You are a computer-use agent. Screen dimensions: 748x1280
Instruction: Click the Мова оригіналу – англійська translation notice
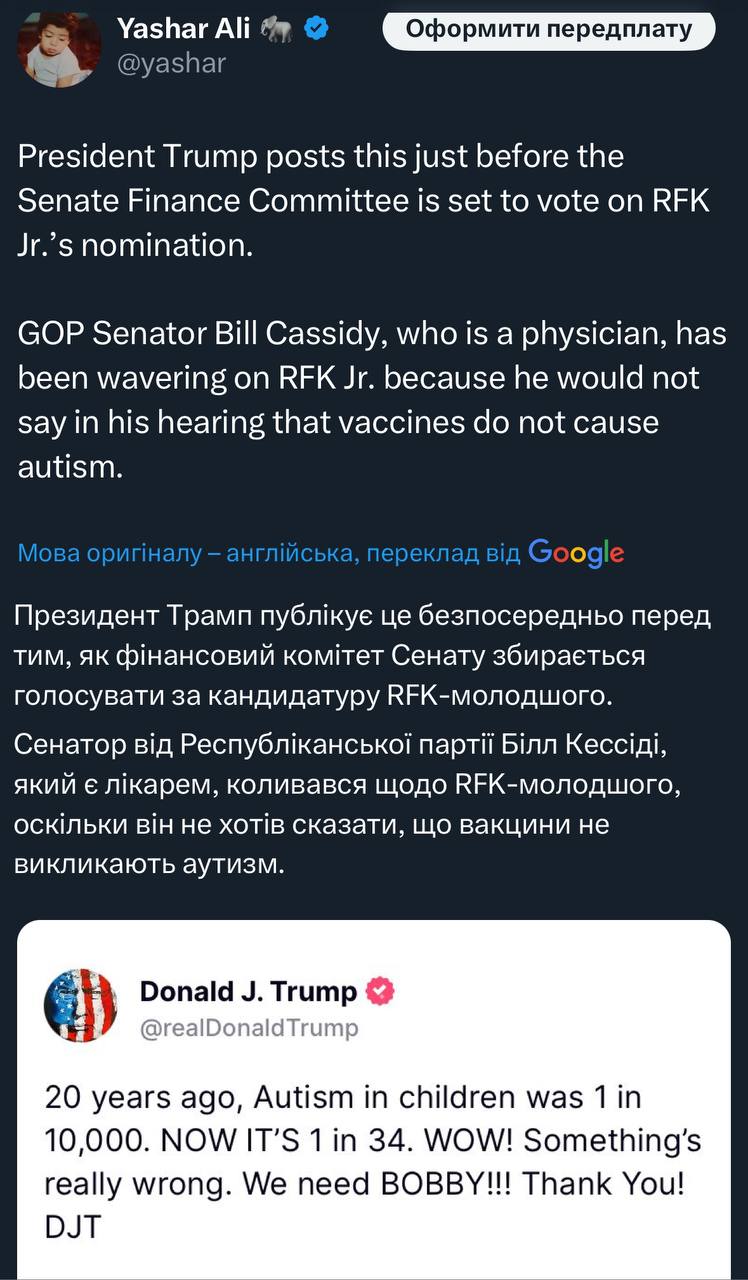click(269, 552)
